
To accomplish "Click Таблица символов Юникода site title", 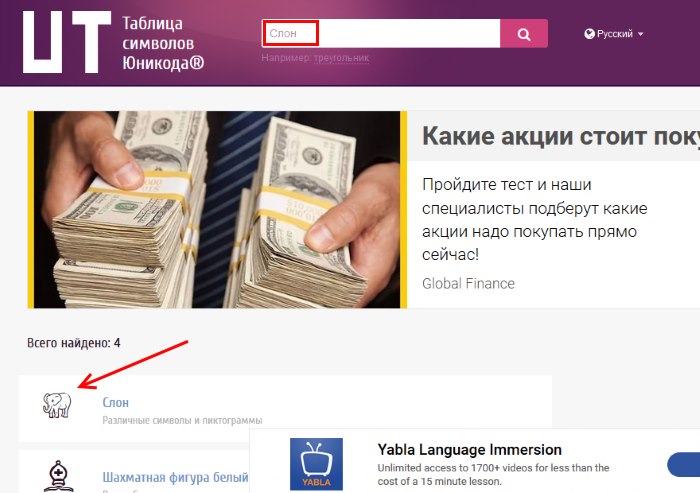I will (x=163, y=43).
